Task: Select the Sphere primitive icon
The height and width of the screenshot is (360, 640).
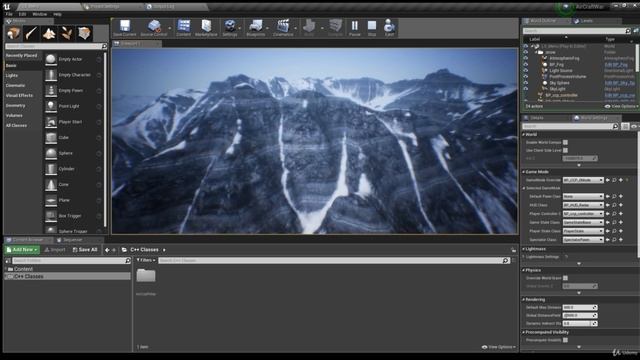Action: tap(51, 153)
